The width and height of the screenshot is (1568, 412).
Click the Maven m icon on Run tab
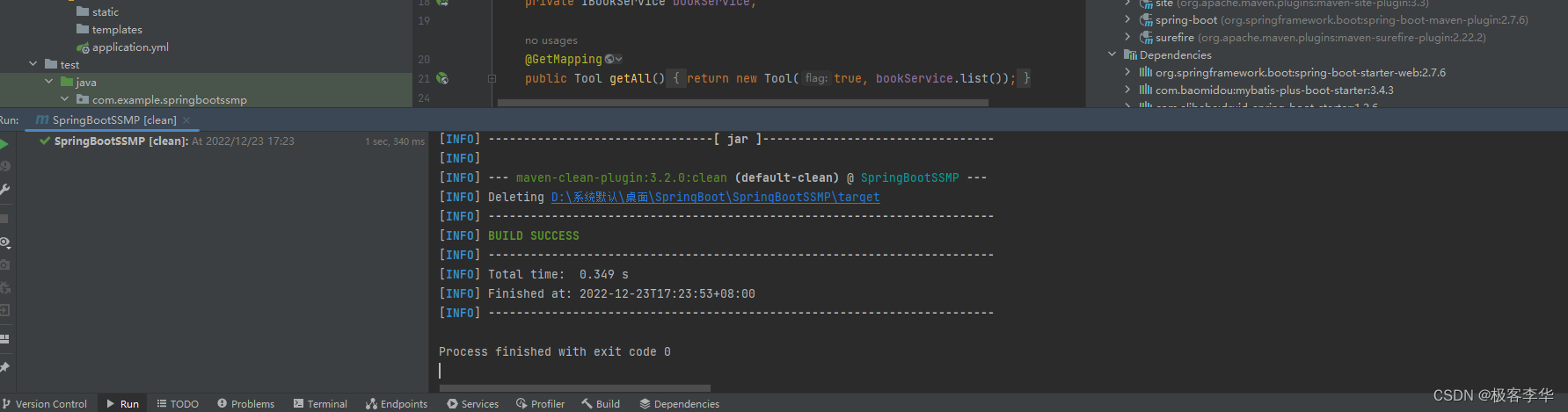pyautogui.click(x=42, y=119)
